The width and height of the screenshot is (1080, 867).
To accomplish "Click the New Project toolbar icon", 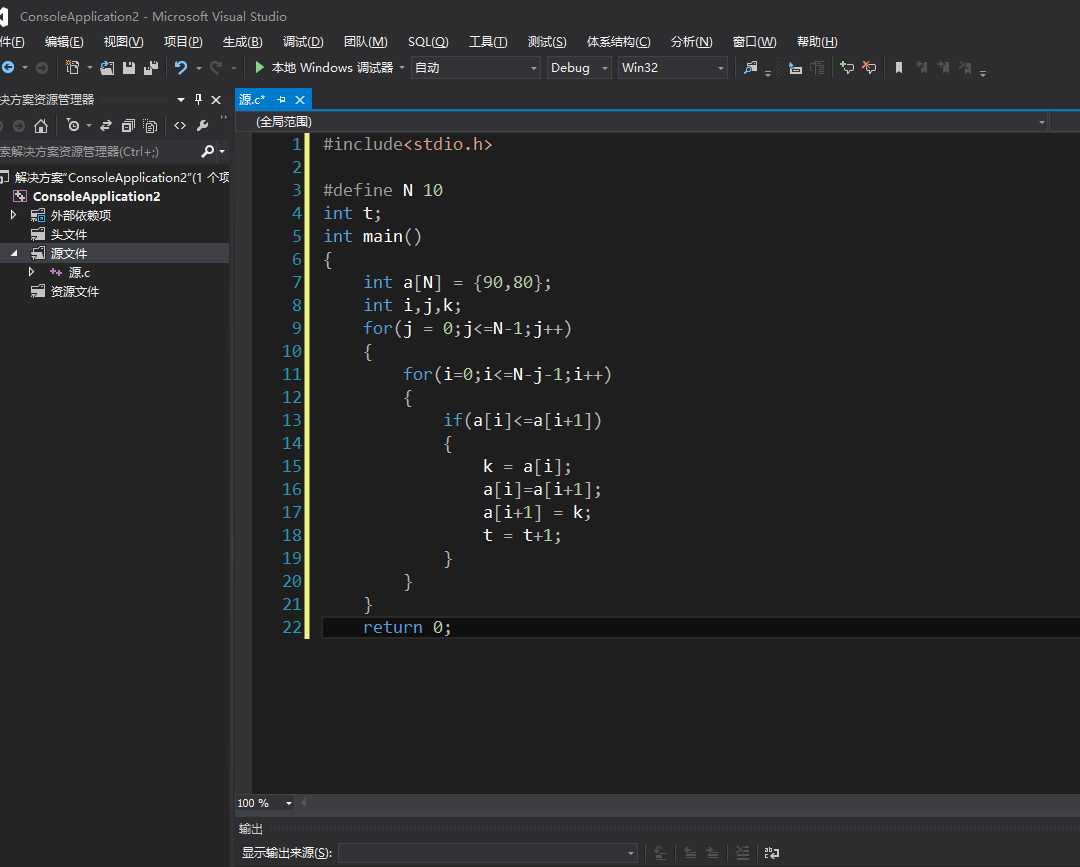I will 72,67.
